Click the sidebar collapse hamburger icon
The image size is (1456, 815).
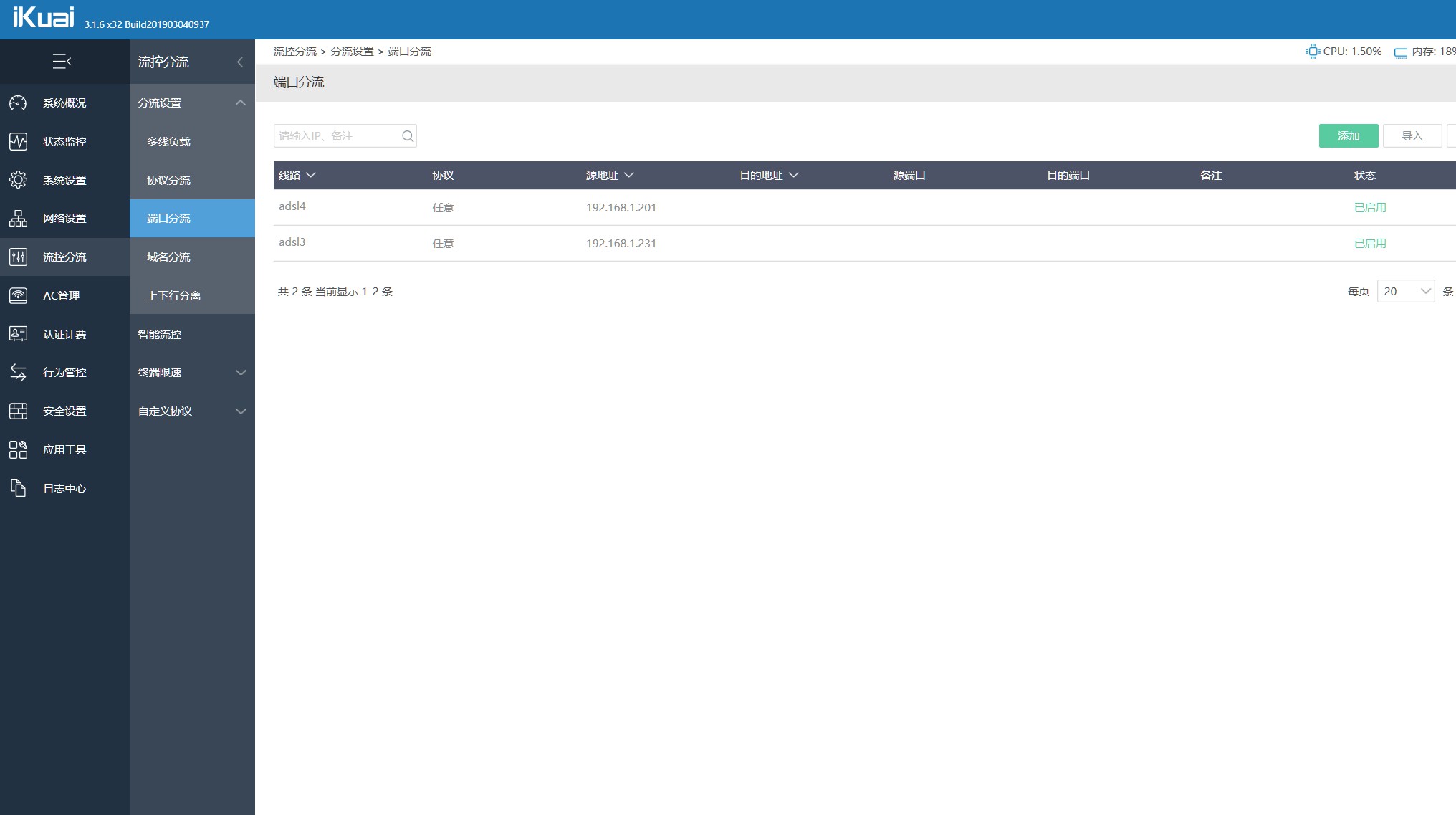point(62,62)
